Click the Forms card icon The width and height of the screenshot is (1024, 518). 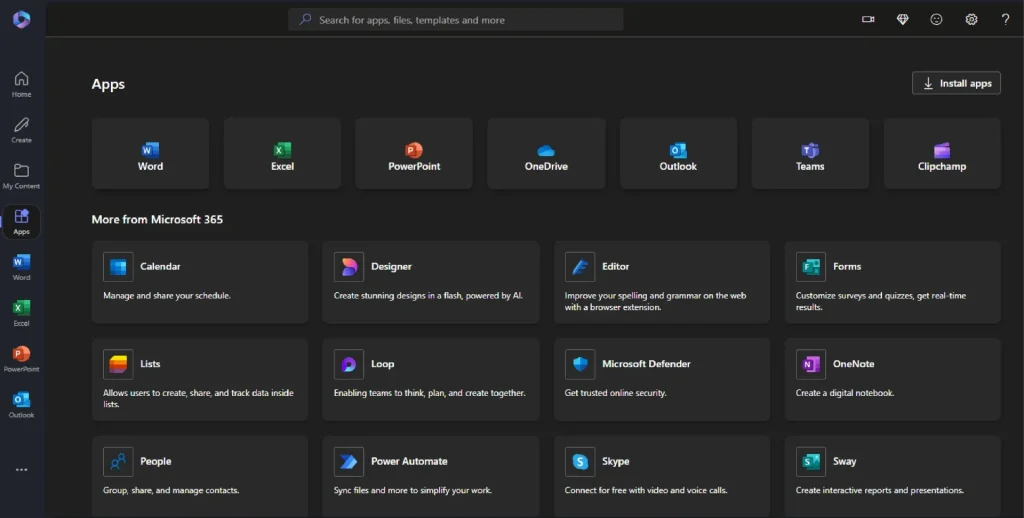tap(810, 267)
